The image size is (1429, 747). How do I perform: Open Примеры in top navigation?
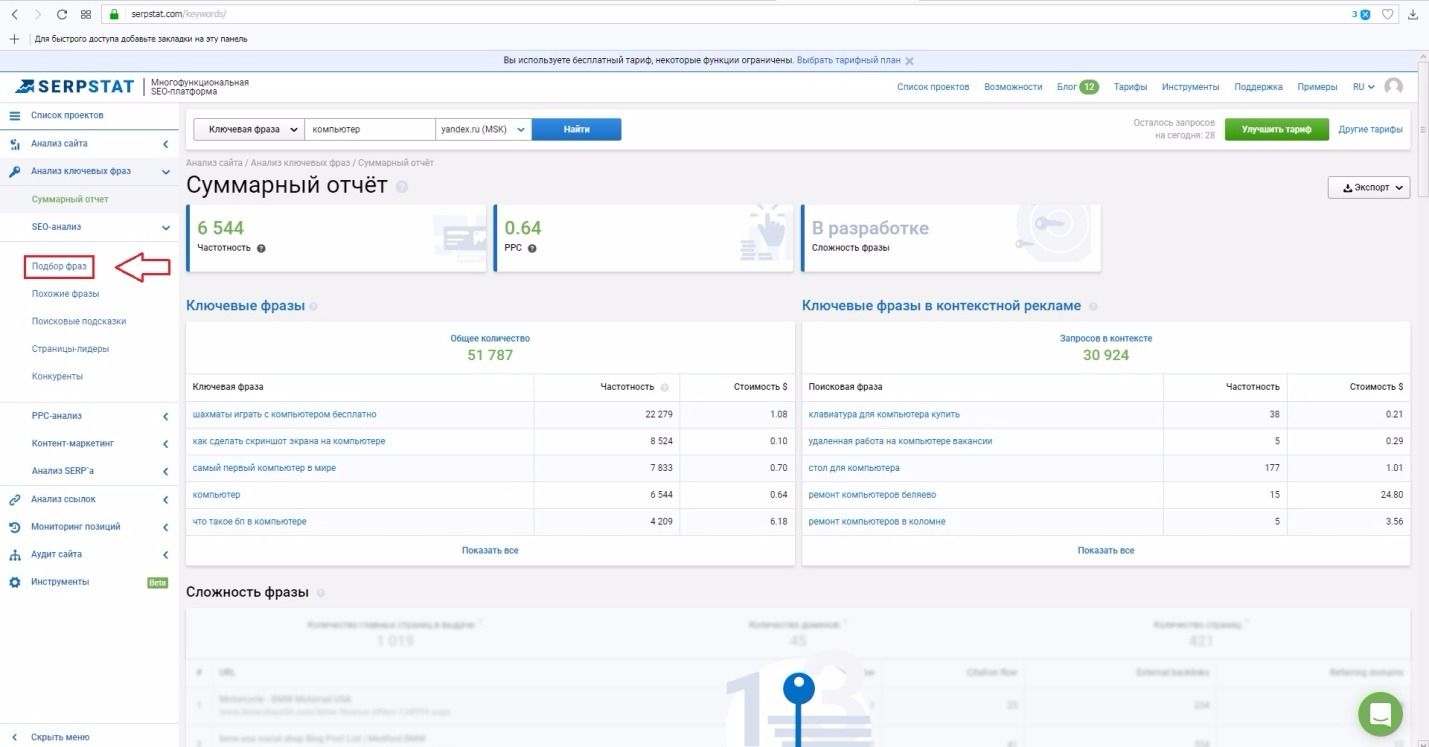(1317, 87)
